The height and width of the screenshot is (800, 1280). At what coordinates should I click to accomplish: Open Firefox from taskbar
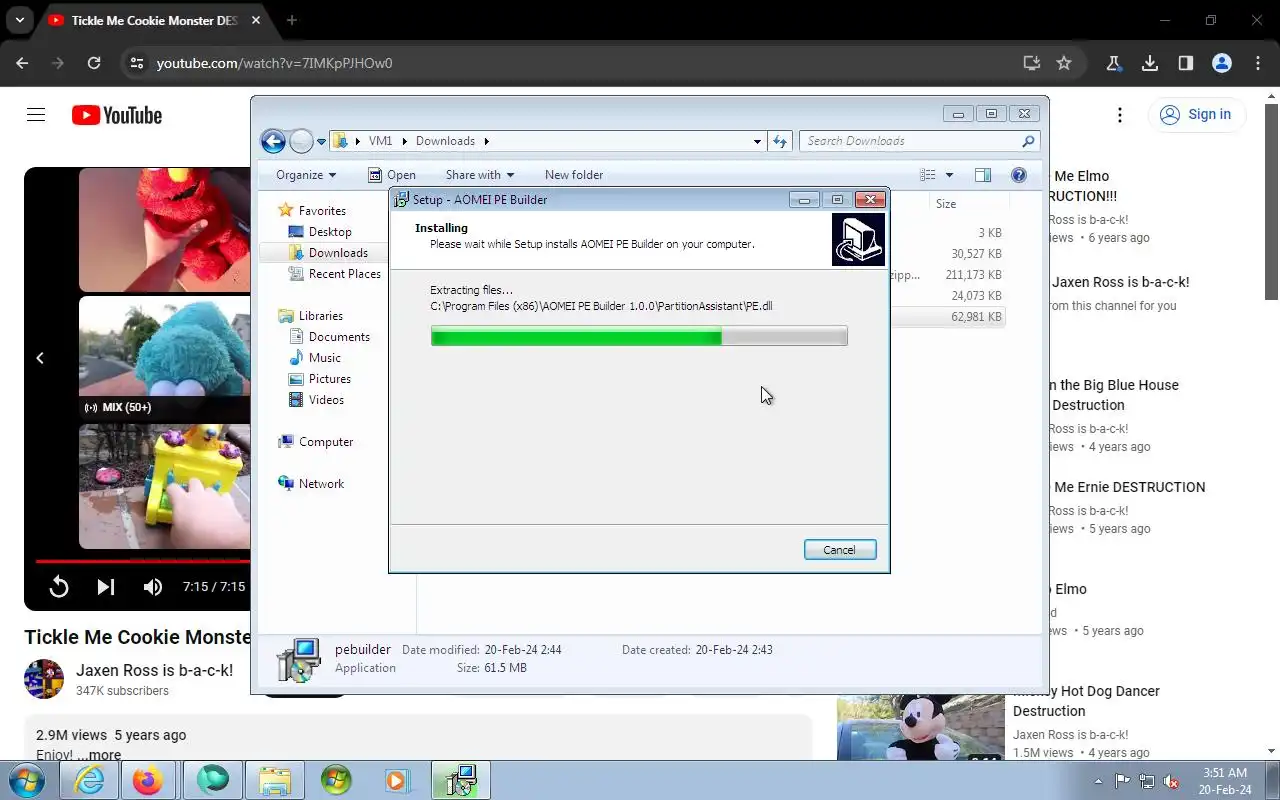pos(149,780)
